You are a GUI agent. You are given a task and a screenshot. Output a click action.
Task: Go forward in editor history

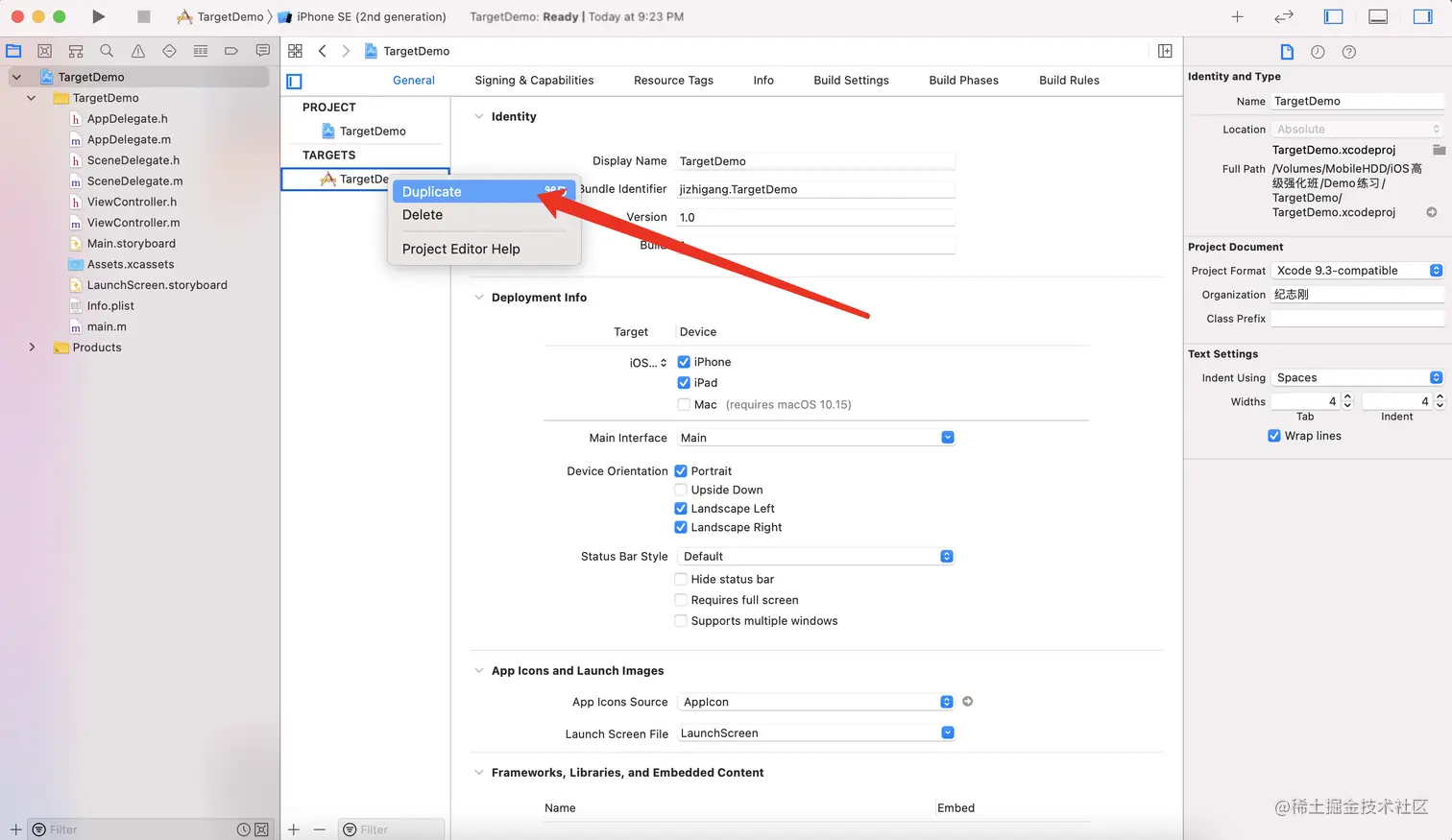tap(346, 51)
